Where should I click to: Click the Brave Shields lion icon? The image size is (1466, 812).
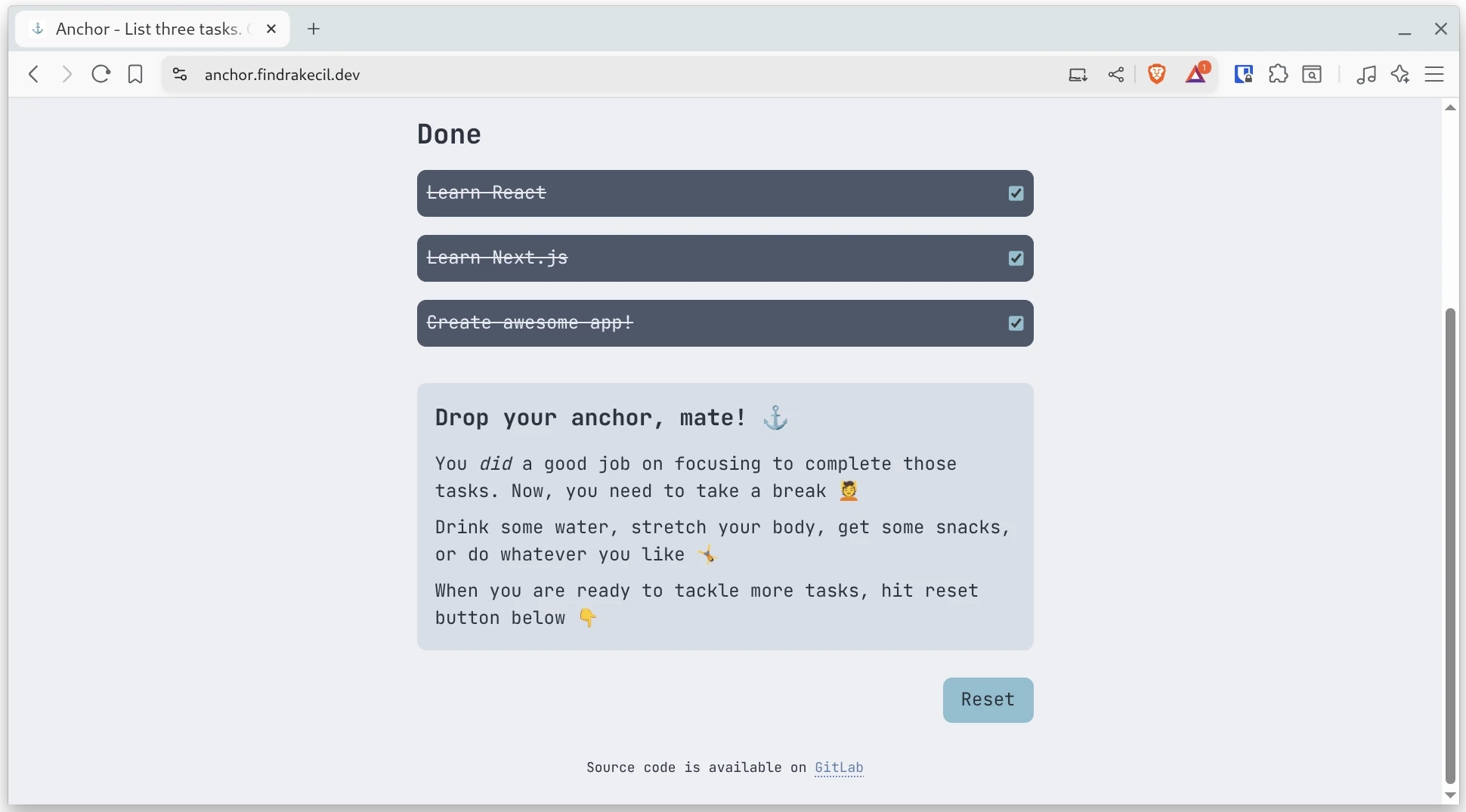(x=1156, y=74)
